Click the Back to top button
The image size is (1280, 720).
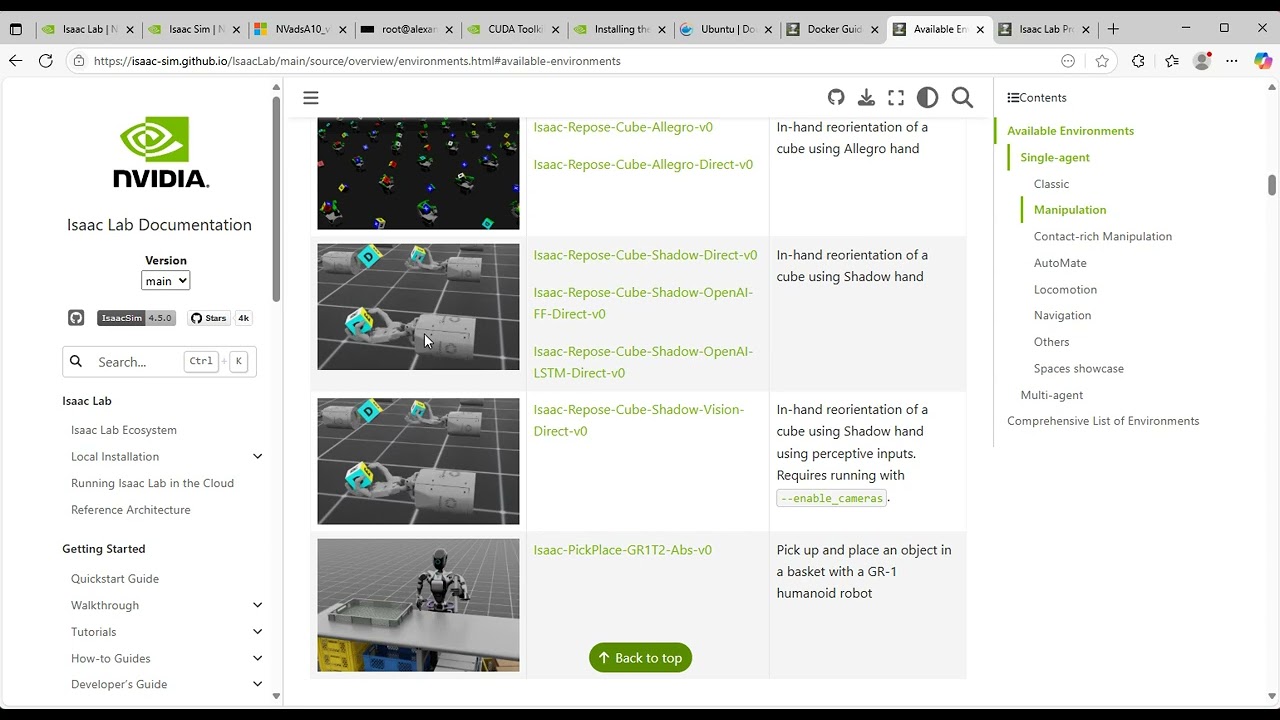[640, 657]
